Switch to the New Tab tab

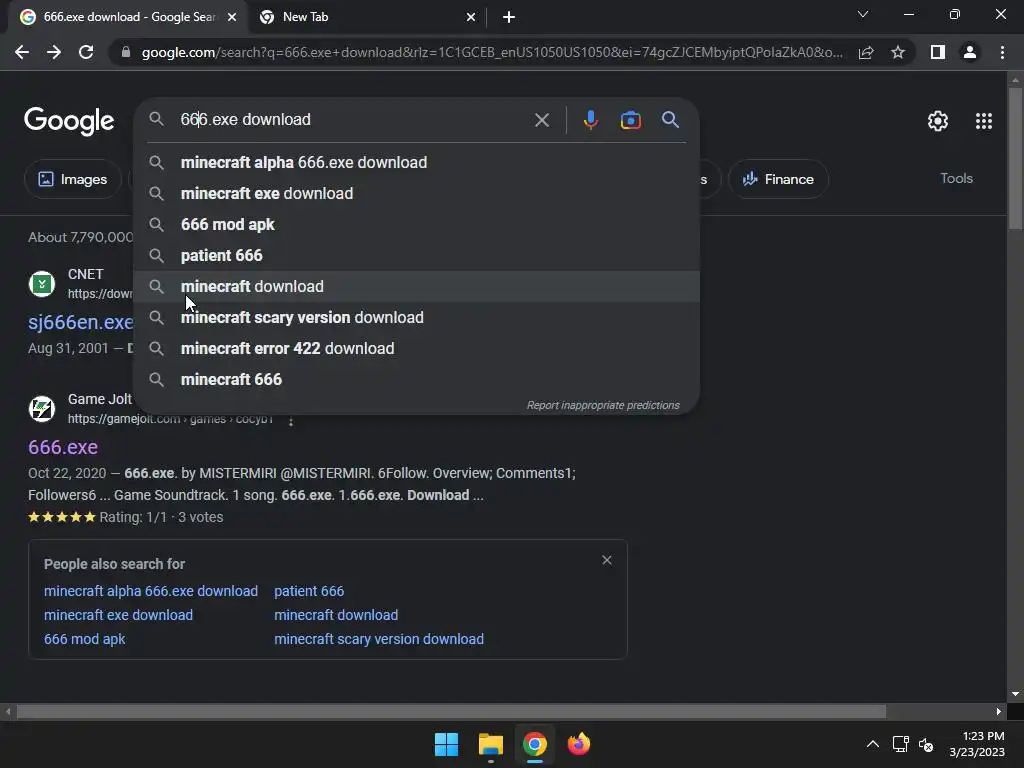368,17
